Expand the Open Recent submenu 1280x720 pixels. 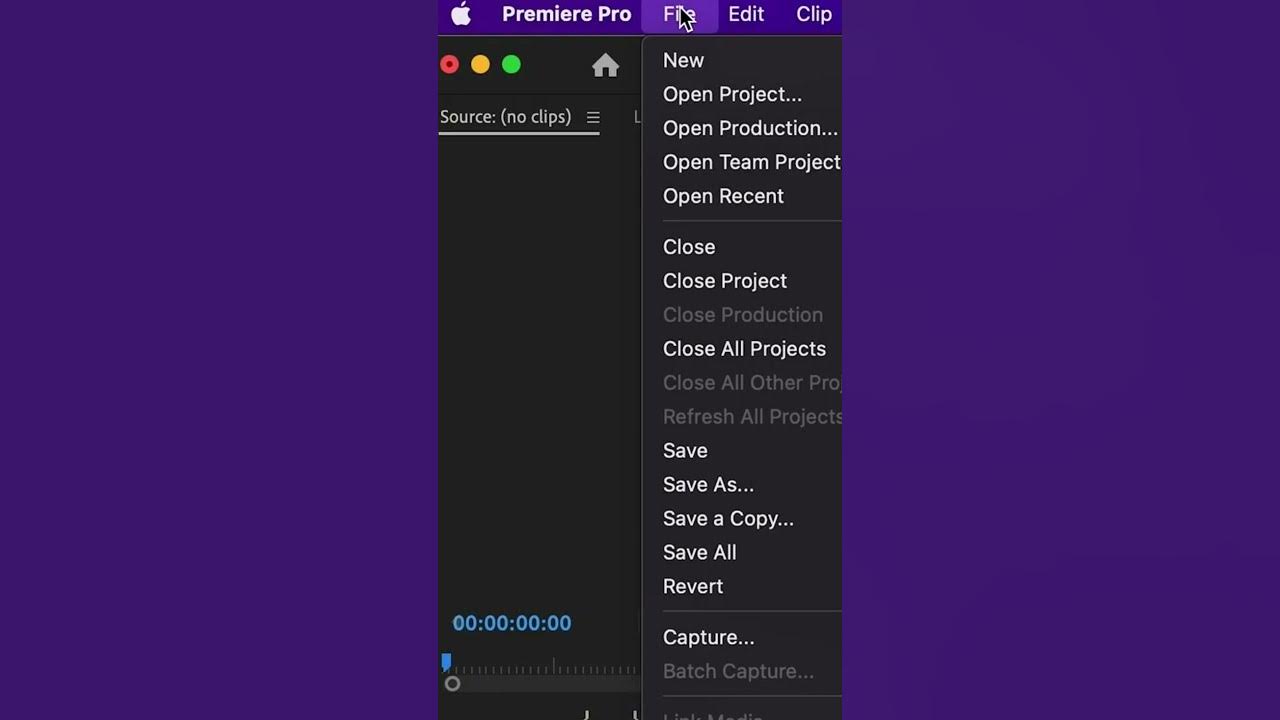coord(723,196)
